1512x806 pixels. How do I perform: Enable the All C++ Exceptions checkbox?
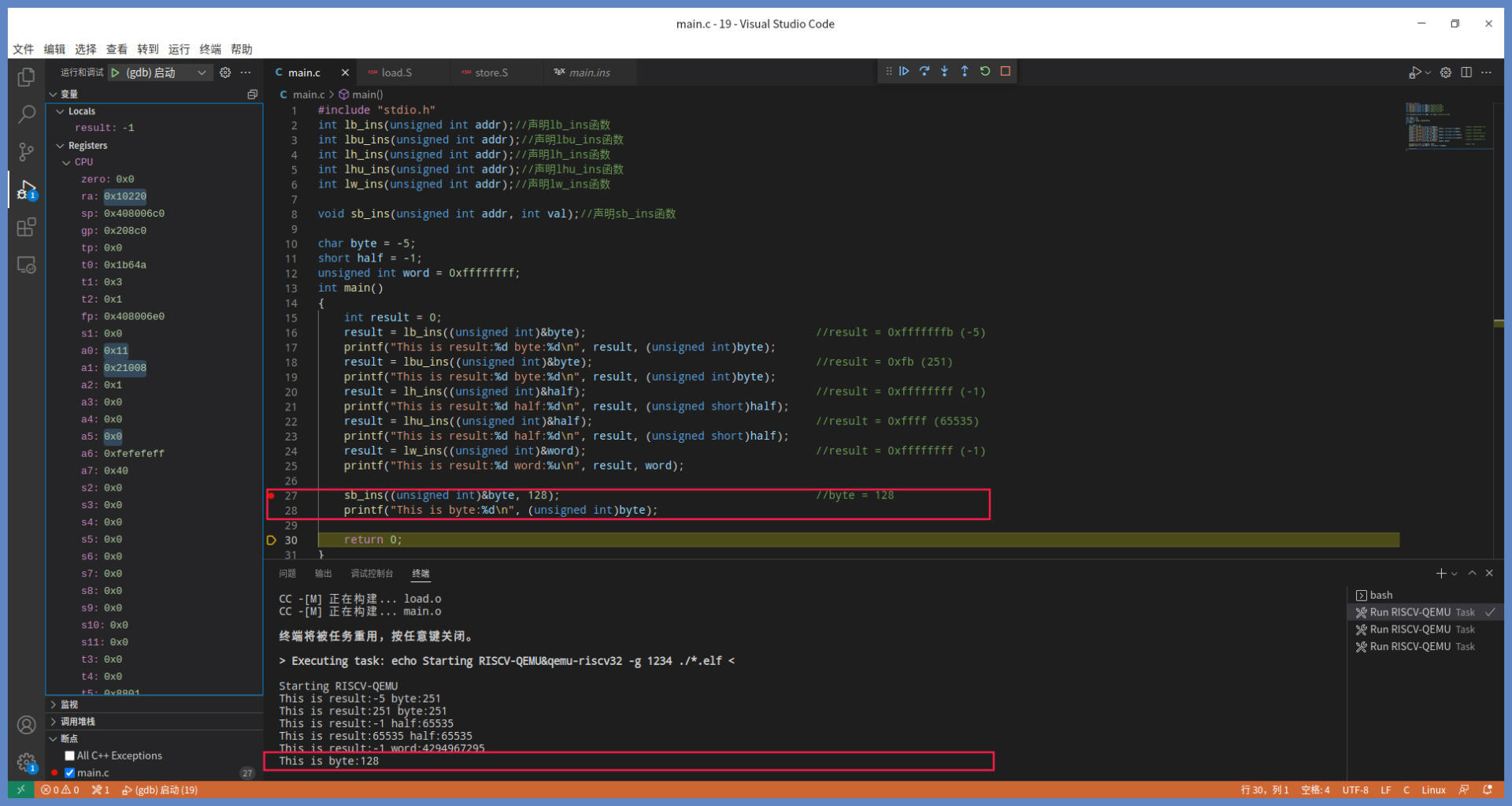[x=70, y=756]
